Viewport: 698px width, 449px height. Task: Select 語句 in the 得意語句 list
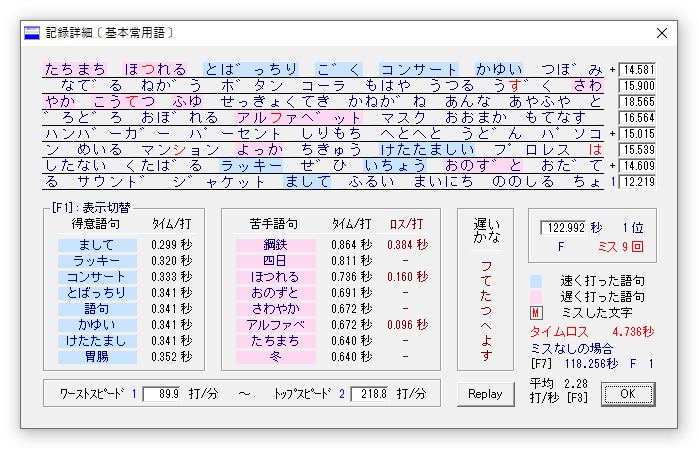pos(97,309)
